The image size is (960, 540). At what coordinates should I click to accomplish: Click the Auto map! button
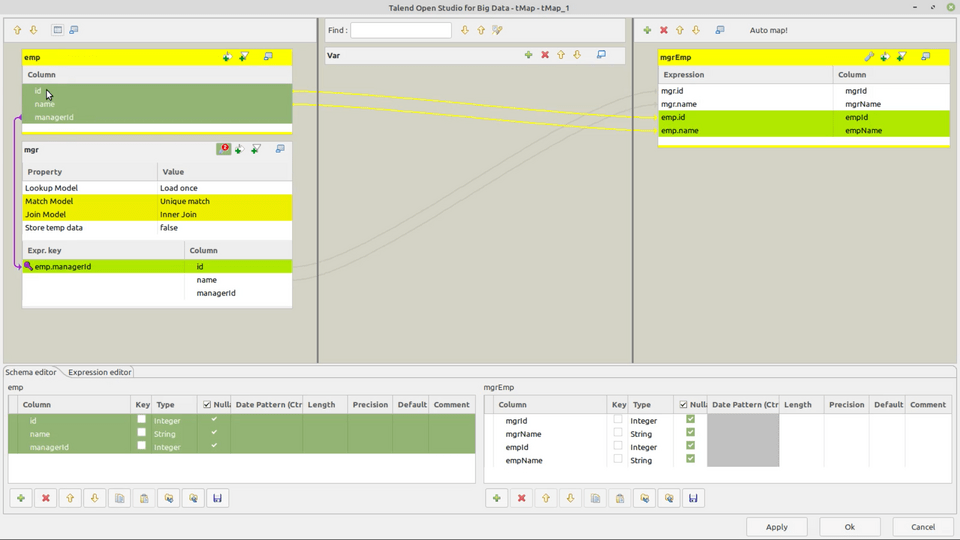tap(768, 30)
